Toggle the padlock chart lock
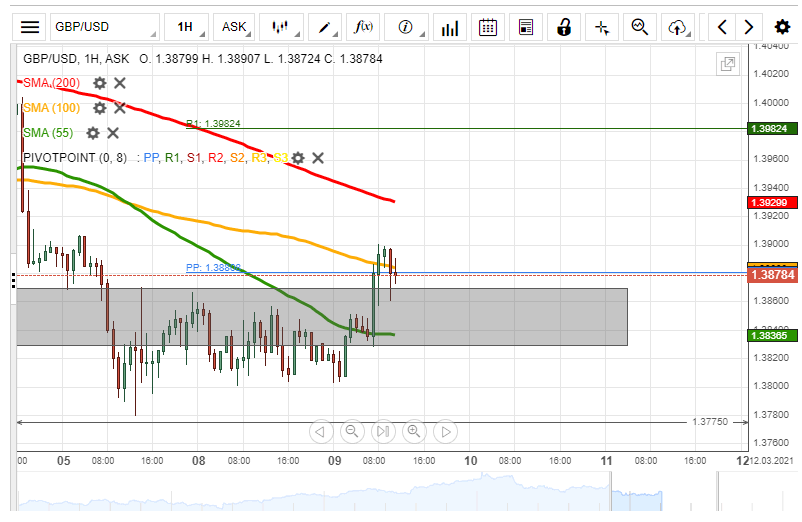 pos(564,27)
